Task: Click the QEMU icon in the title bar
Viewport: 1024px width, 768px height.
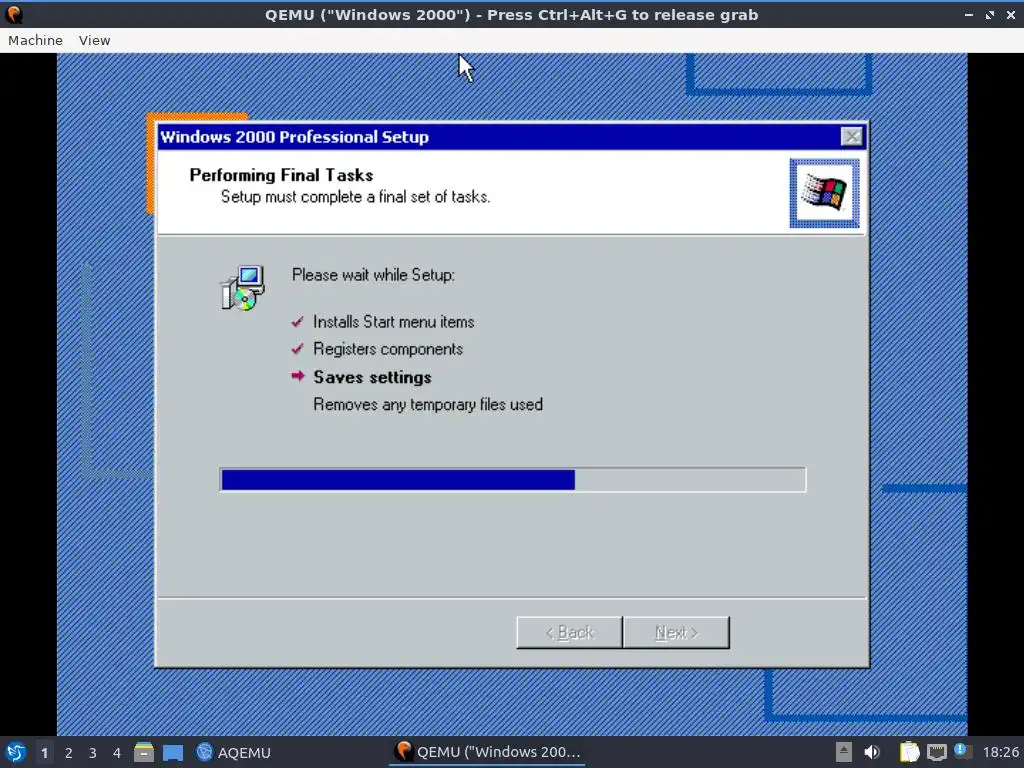Action: tap(14, 14)
